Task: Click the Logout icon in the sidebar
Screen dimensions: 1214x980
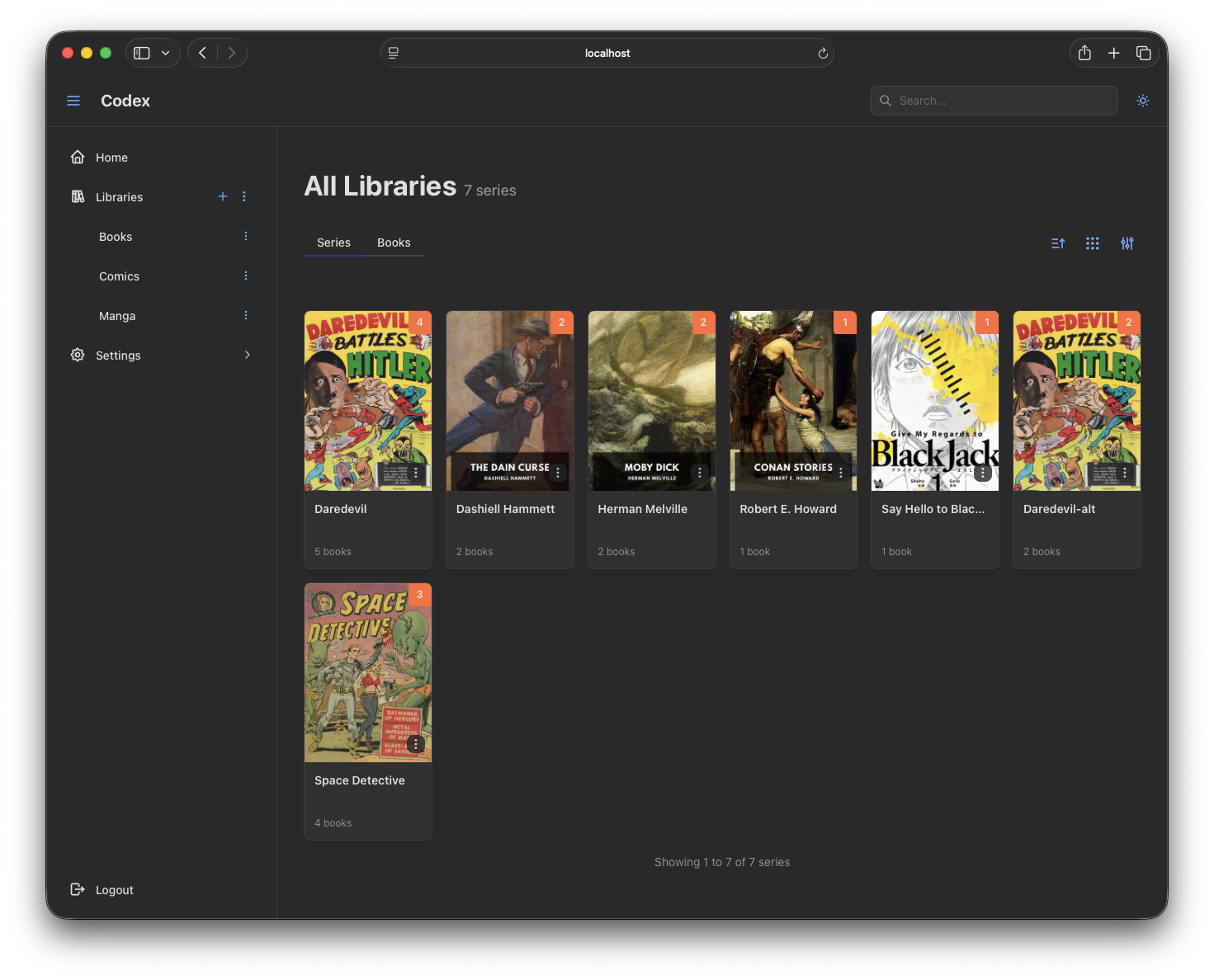Action: (78, 889)
